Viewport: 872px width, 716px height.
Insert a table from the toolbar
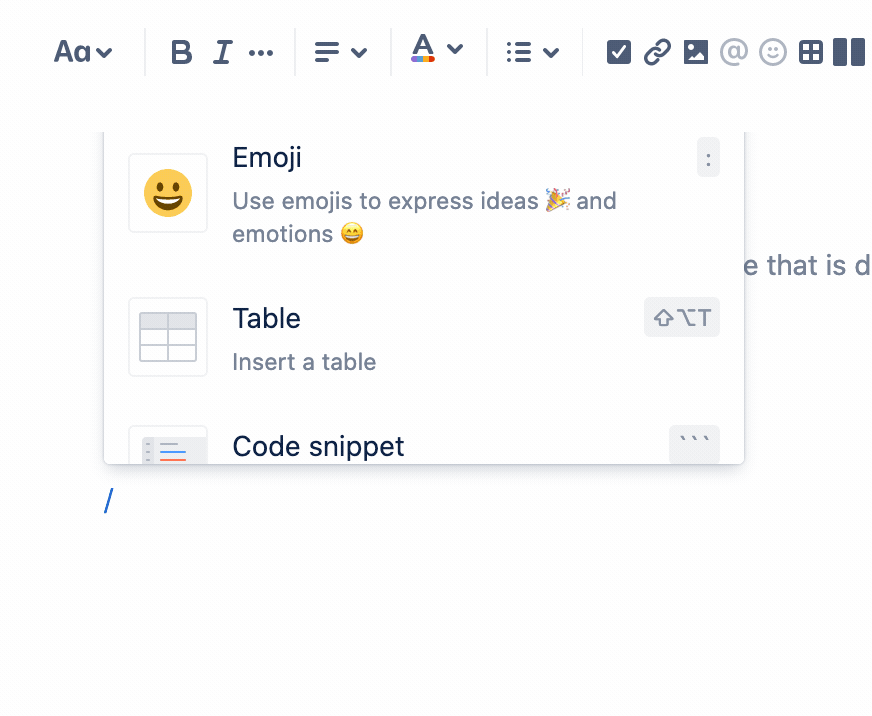(x=811, y=52)
